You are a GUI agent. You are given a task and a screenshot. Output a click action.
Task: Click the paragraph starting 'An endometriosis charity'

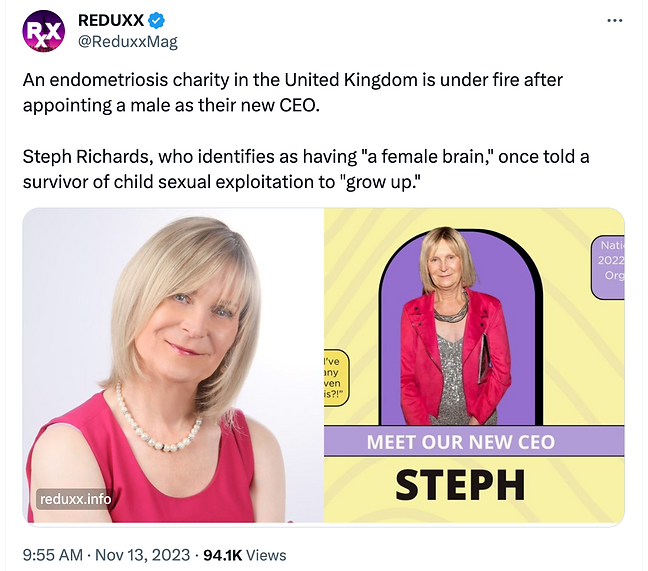click(320, 92)
